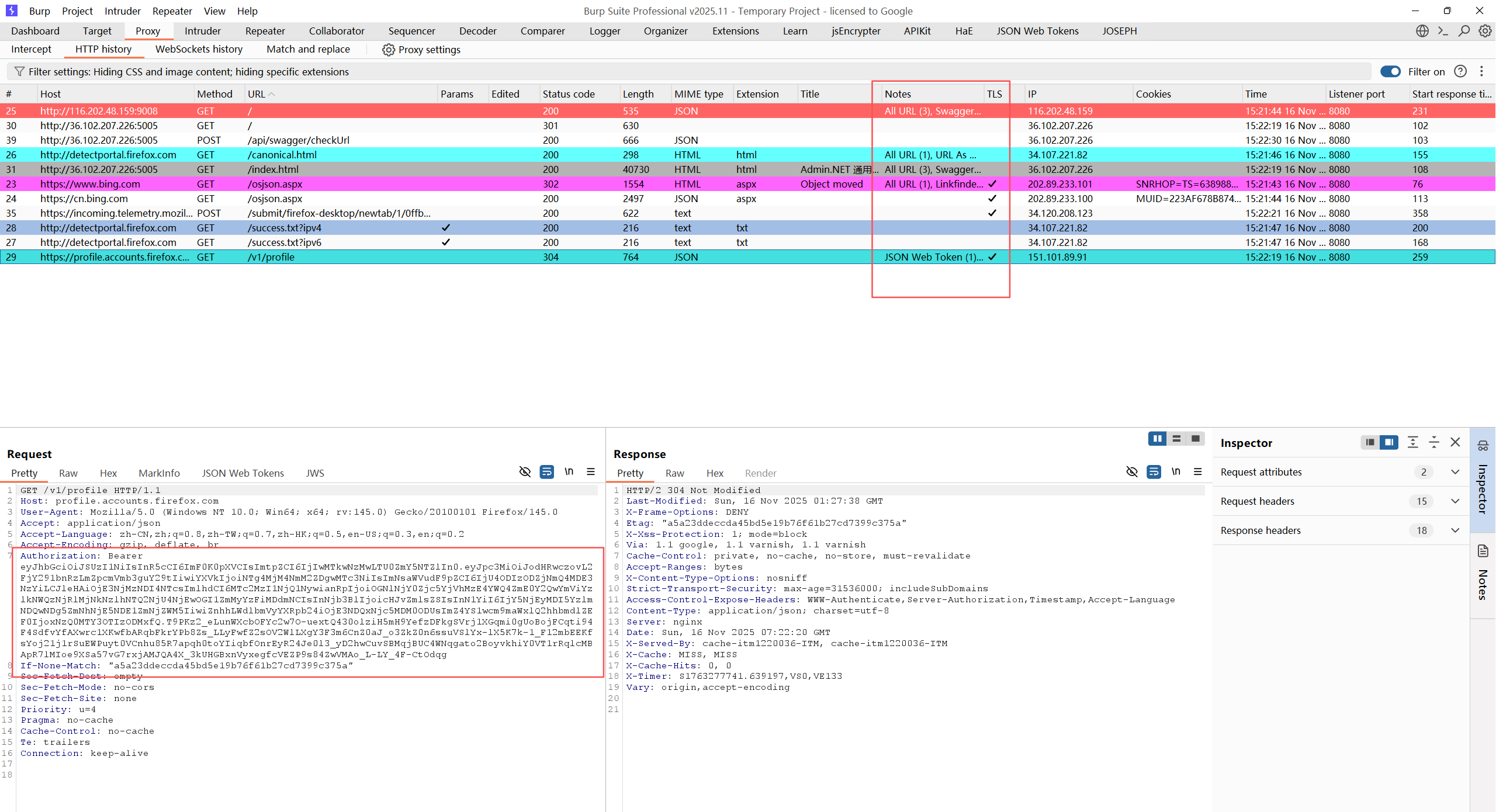
Task: Toggle line wrap icon in Request pane
Action: pos(547,472)
